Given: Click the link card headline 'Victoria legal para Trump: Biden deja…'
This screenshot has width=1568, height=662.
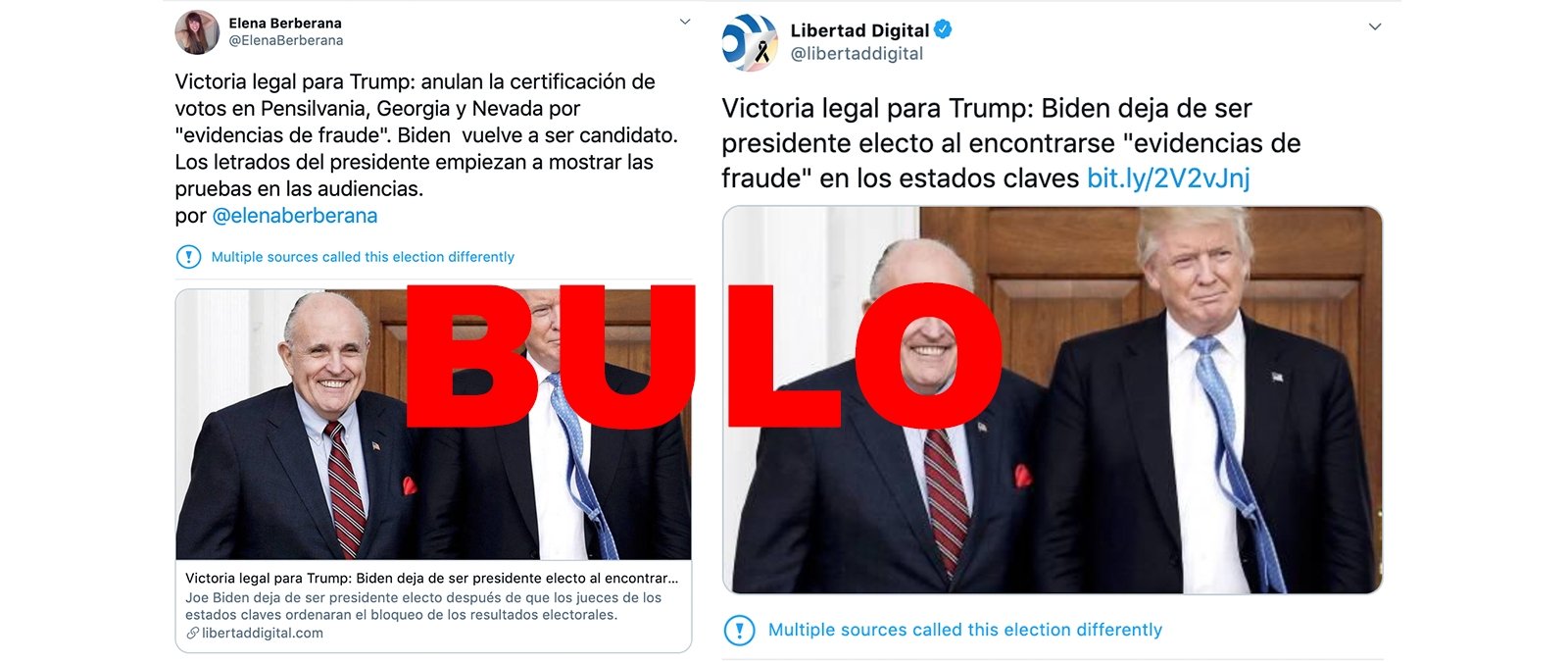Looking at the screenshot, I should (x=432, y=579).
